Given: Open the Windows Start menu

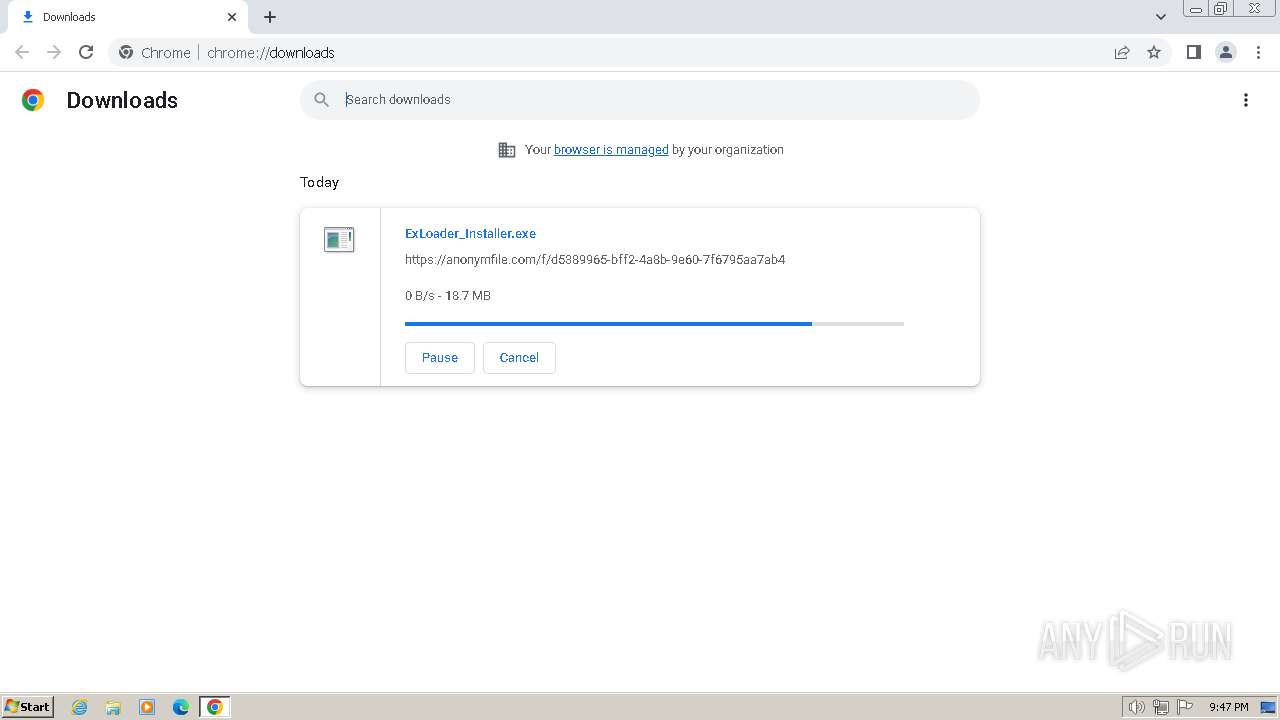Looking at the screenshot, I should (28, 706).
